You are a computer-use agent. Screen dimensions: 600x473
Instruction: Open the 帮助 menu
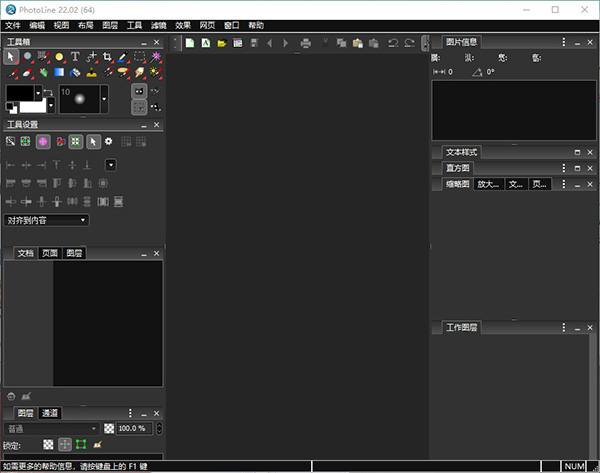pyautogui.click(x=256, y=26)
